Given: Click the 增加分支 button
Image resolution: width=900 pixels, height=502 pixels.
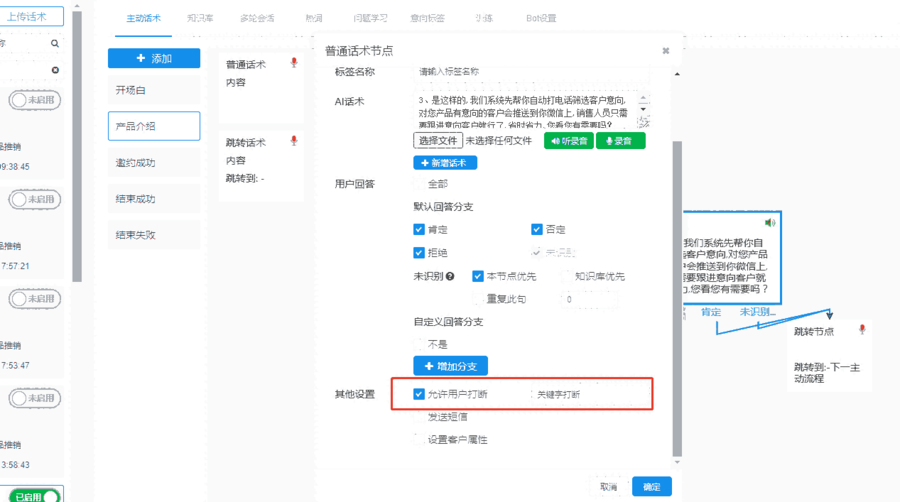Looking at the screenshot, I should 450,366.
